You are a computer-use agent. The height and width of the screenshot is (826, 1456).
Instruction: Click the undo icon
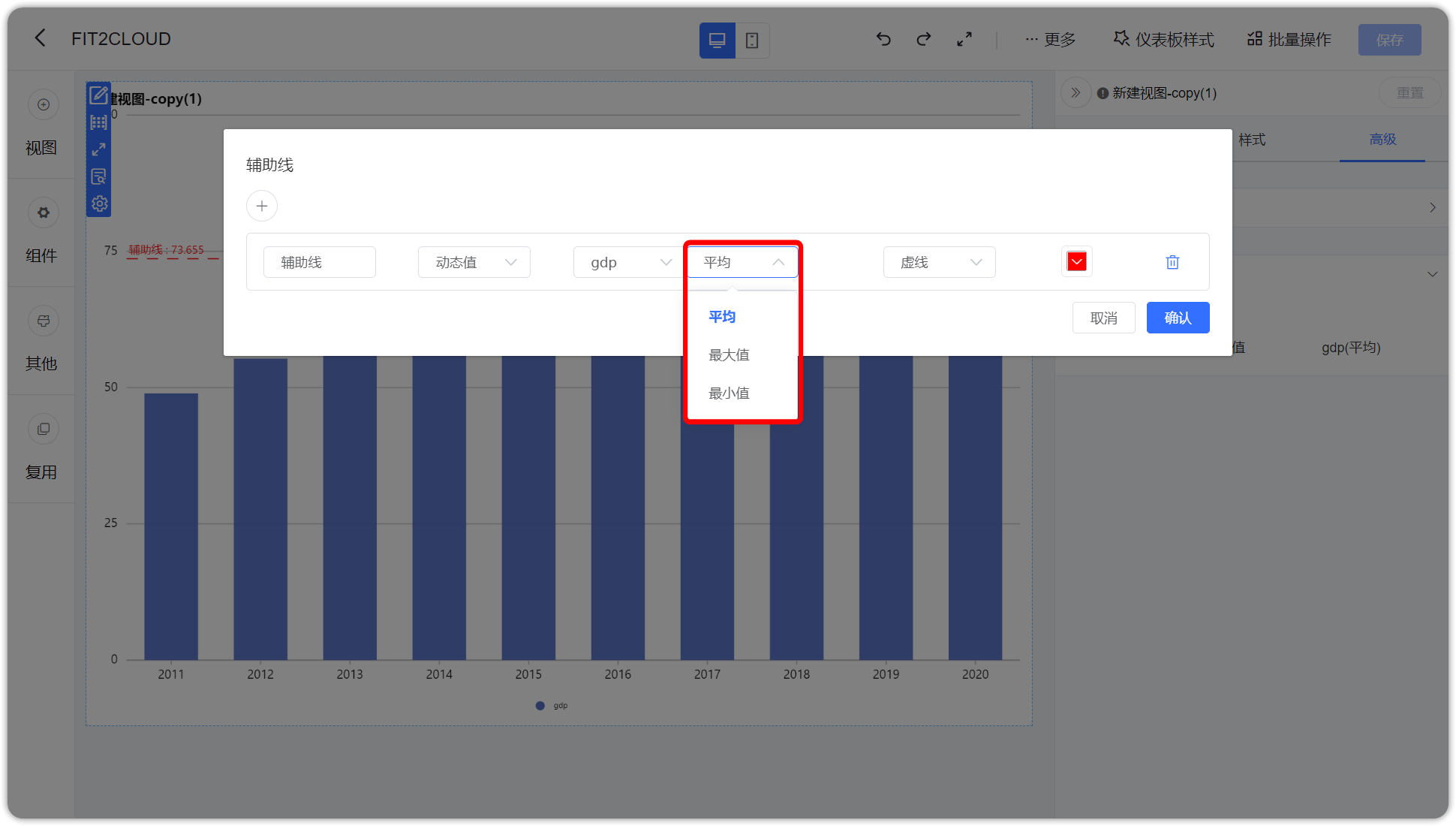(x=883, y=39)
